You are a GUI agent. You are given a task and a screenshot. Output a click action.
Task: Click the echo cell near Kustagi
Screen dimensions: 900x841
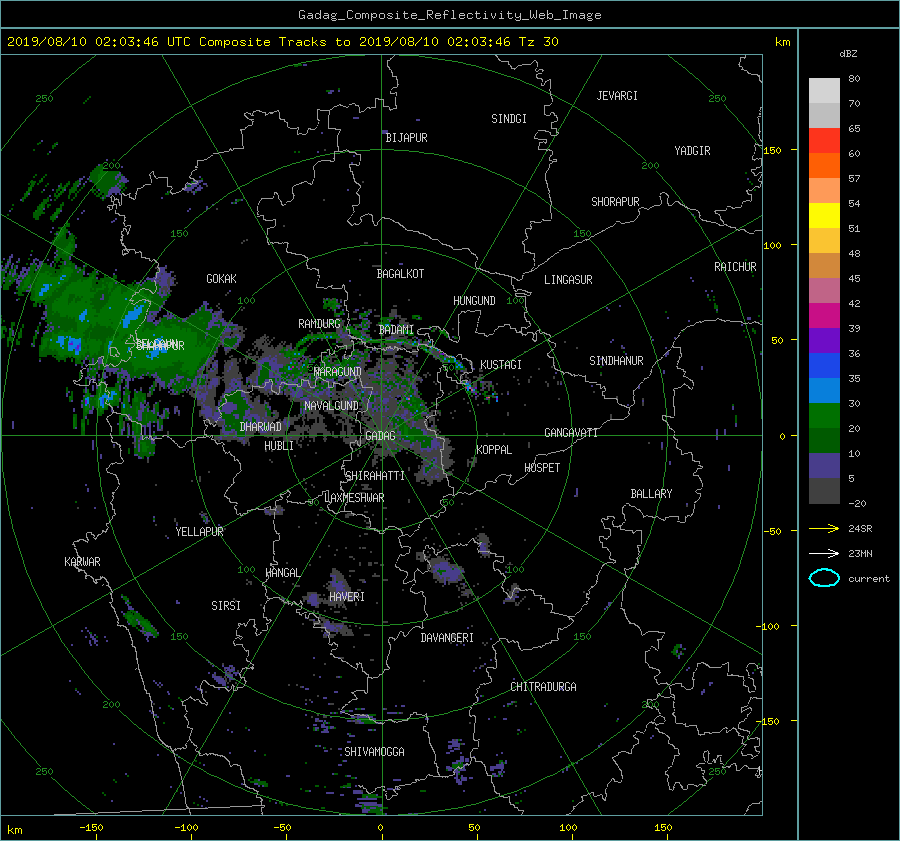(x=471, y=387)
